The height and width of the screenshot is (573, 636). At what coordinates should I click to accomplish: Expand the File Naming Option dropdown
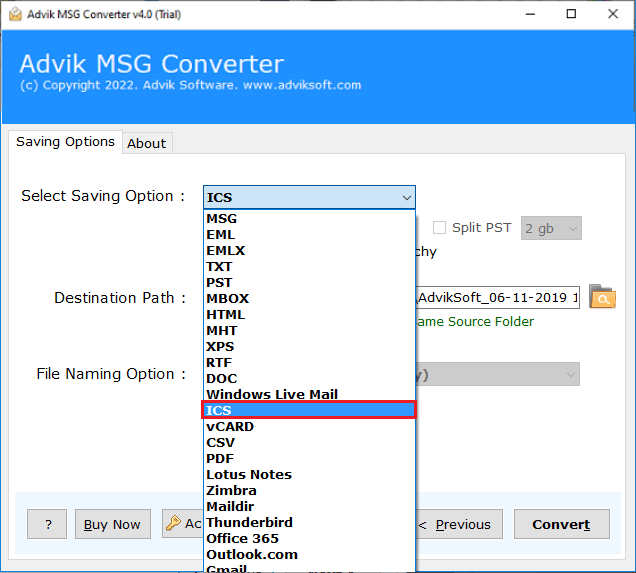pos(571,374)
